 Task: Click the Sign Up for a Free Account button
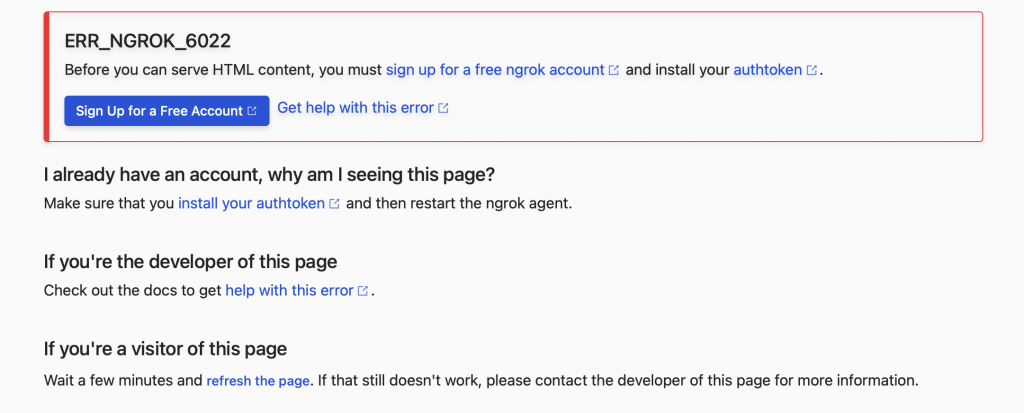click(167, 110)
